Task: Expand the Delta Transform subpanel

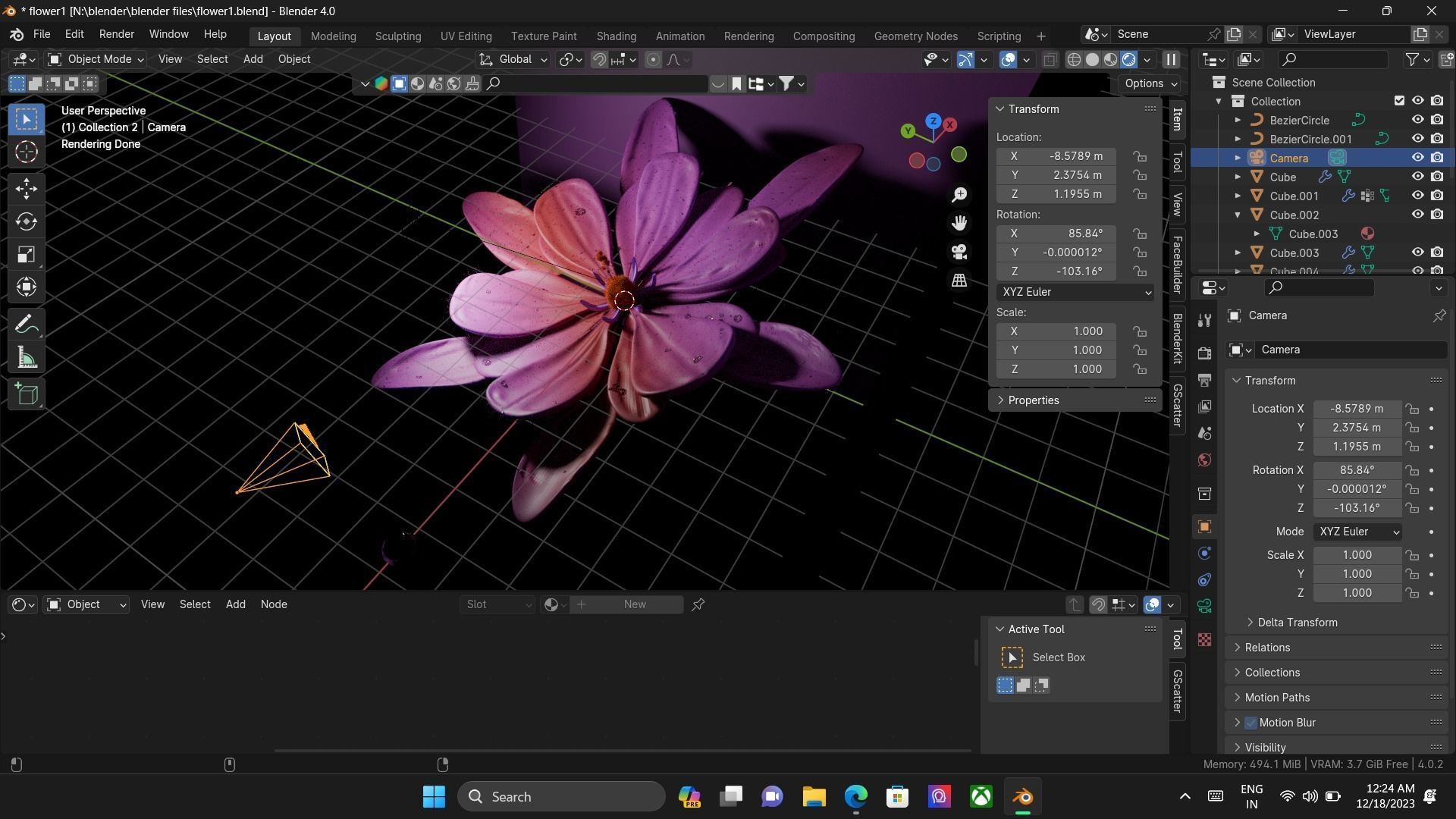Action: click(x=1297, y=623)
